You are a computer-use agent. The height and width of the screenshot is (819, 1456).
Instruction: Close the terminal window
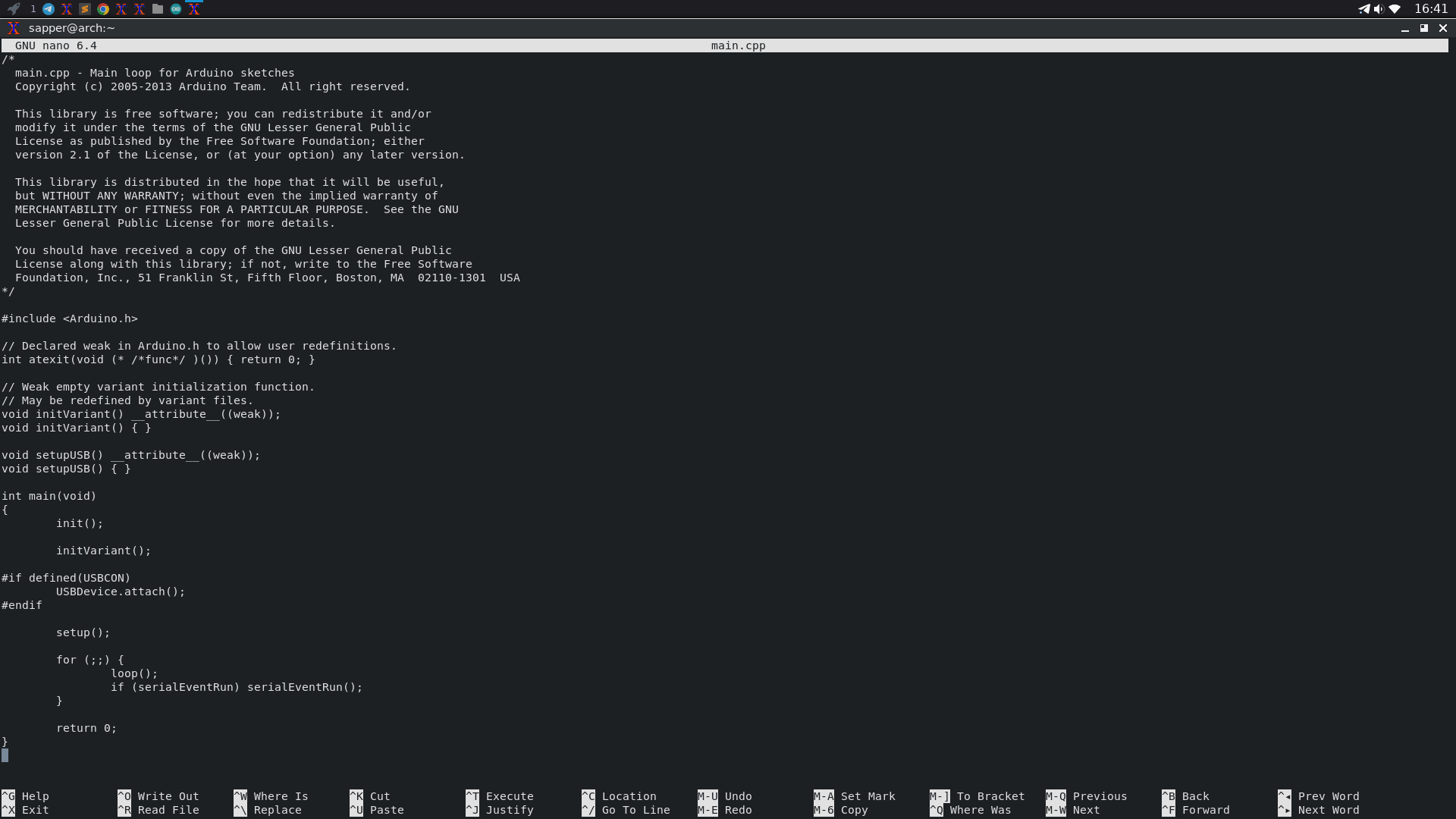click(x=1443, y=28)
